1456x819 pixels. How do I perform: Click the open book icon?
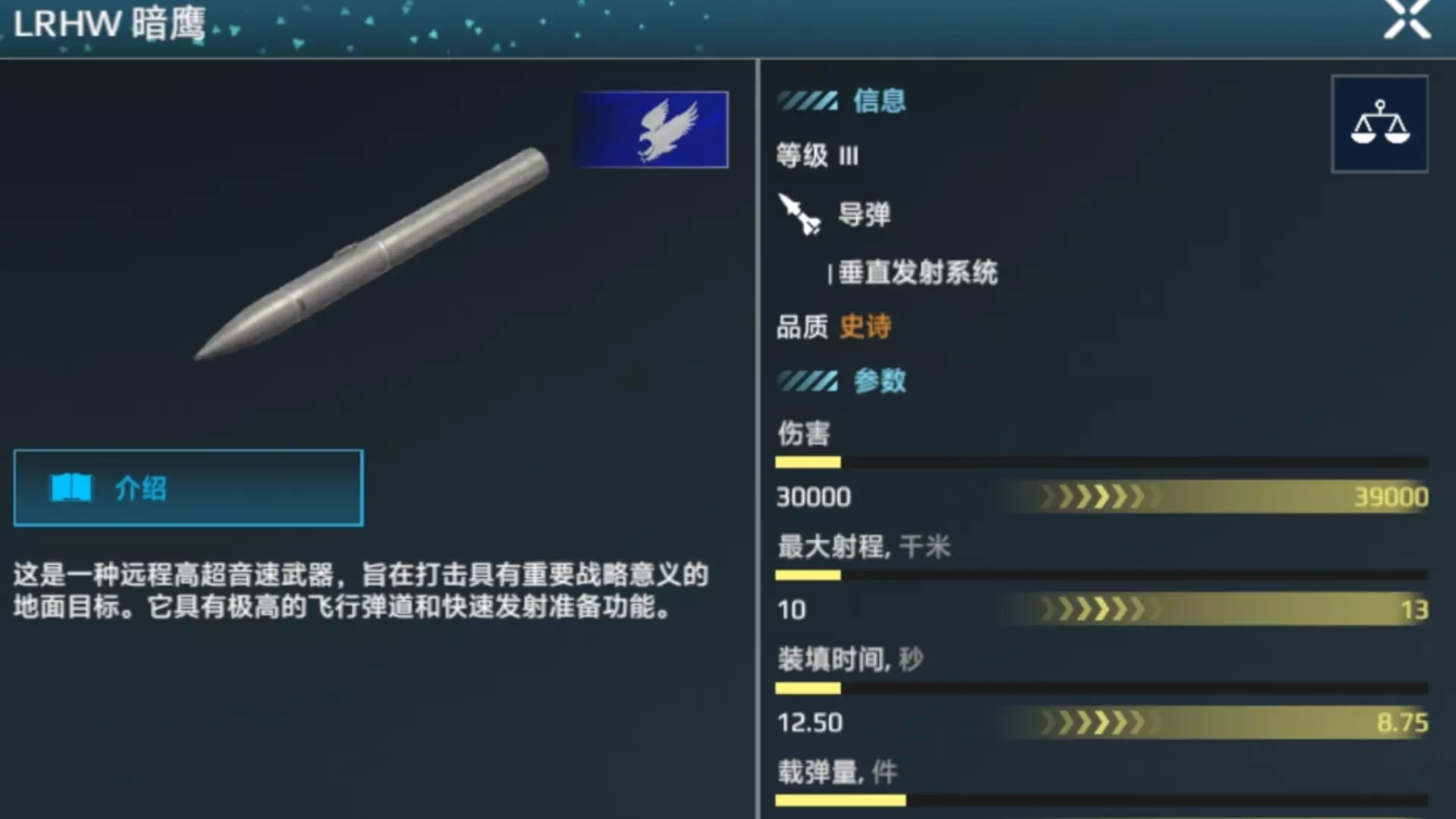pyautogui.click(x=71, y=488)
